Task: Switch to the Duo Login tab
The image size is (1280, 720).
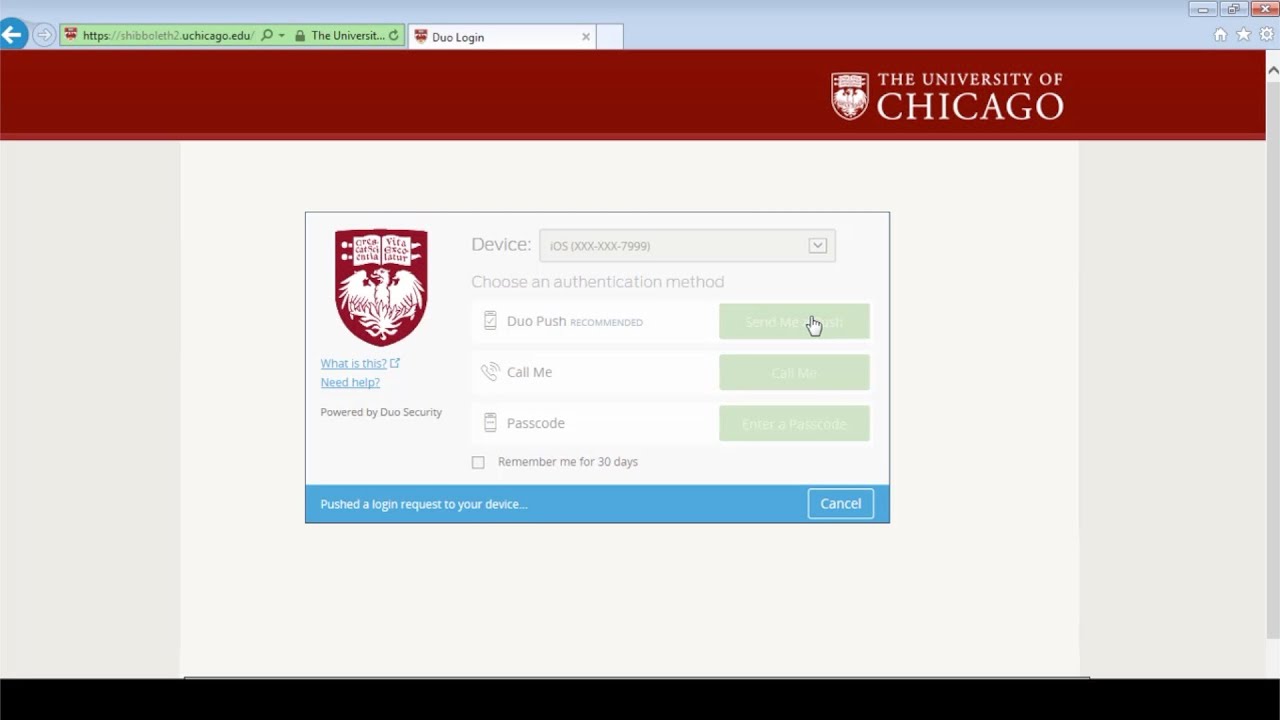Action: tap(500, 37)
